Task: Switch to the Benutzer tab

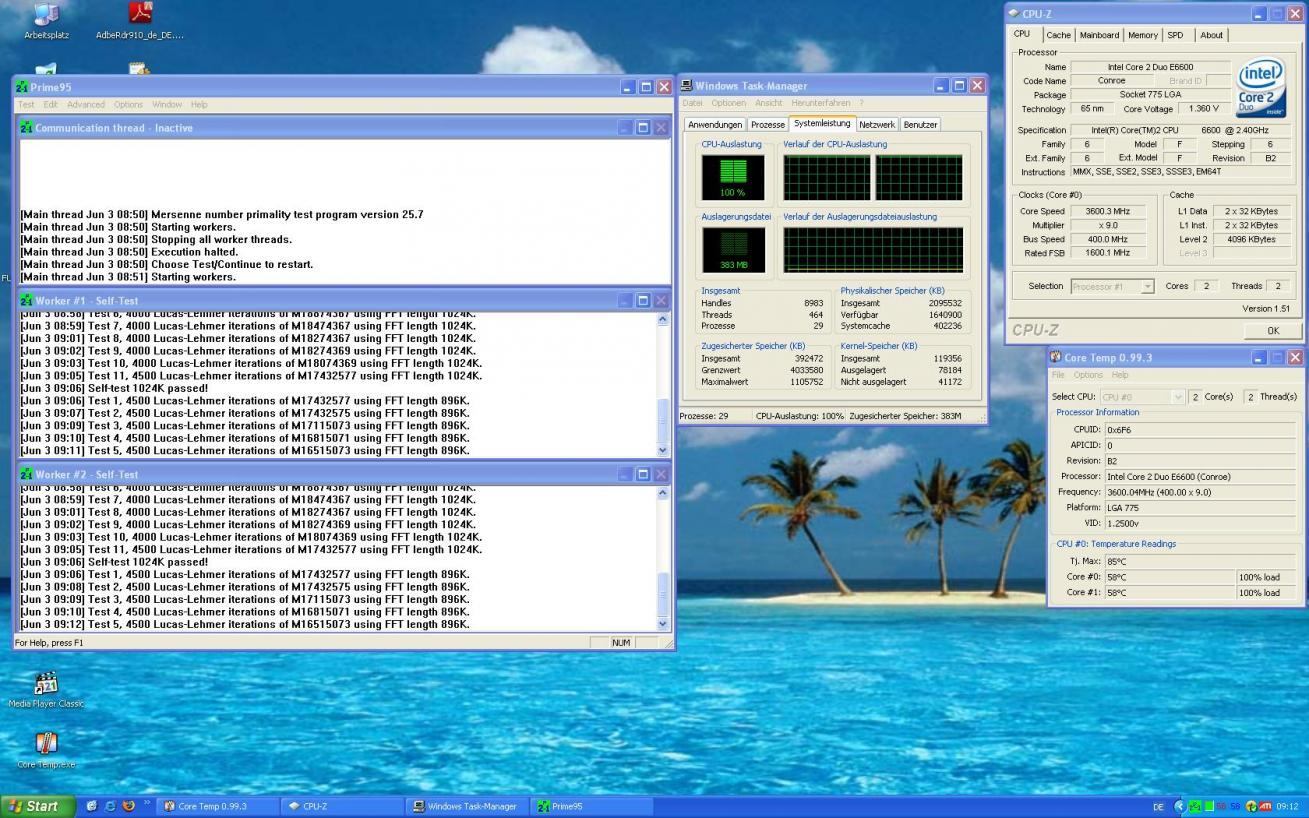Action: click(x=920, y=125)
